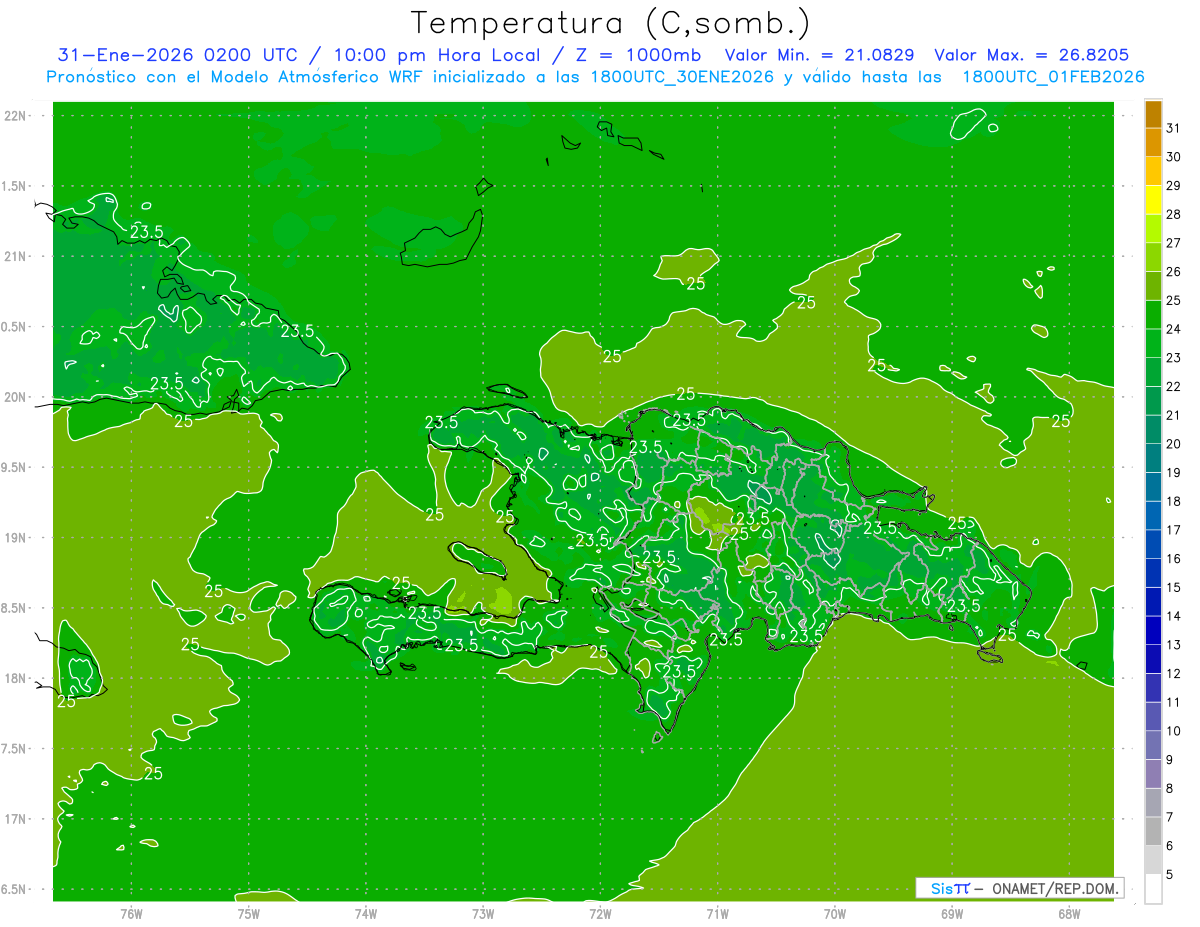This screenshot has height=927, width=1200.
Task: Click the "7.5N" latitude label
Action: [x=15, y=749]
